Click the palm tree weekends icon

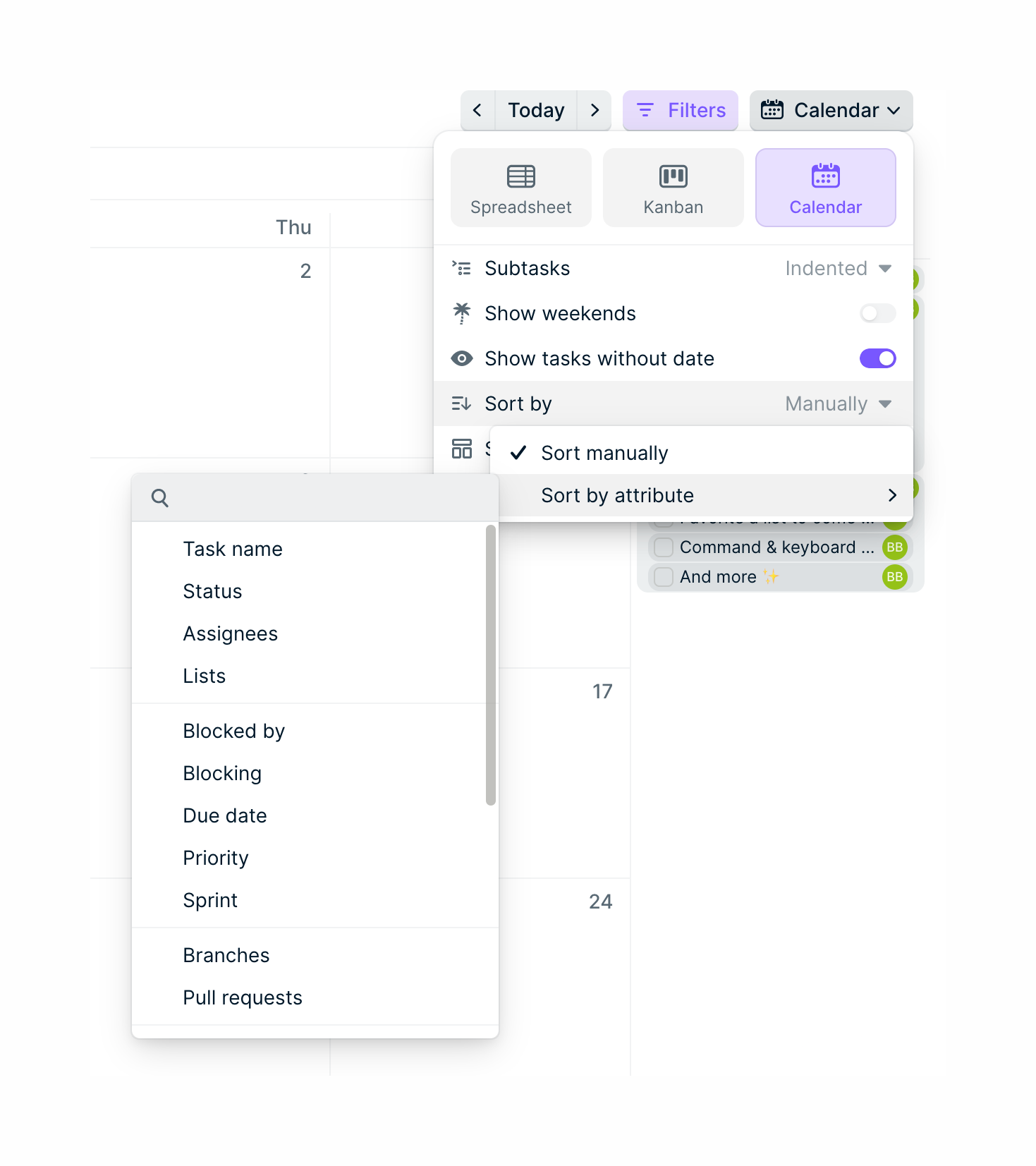[x=462, y=313]
